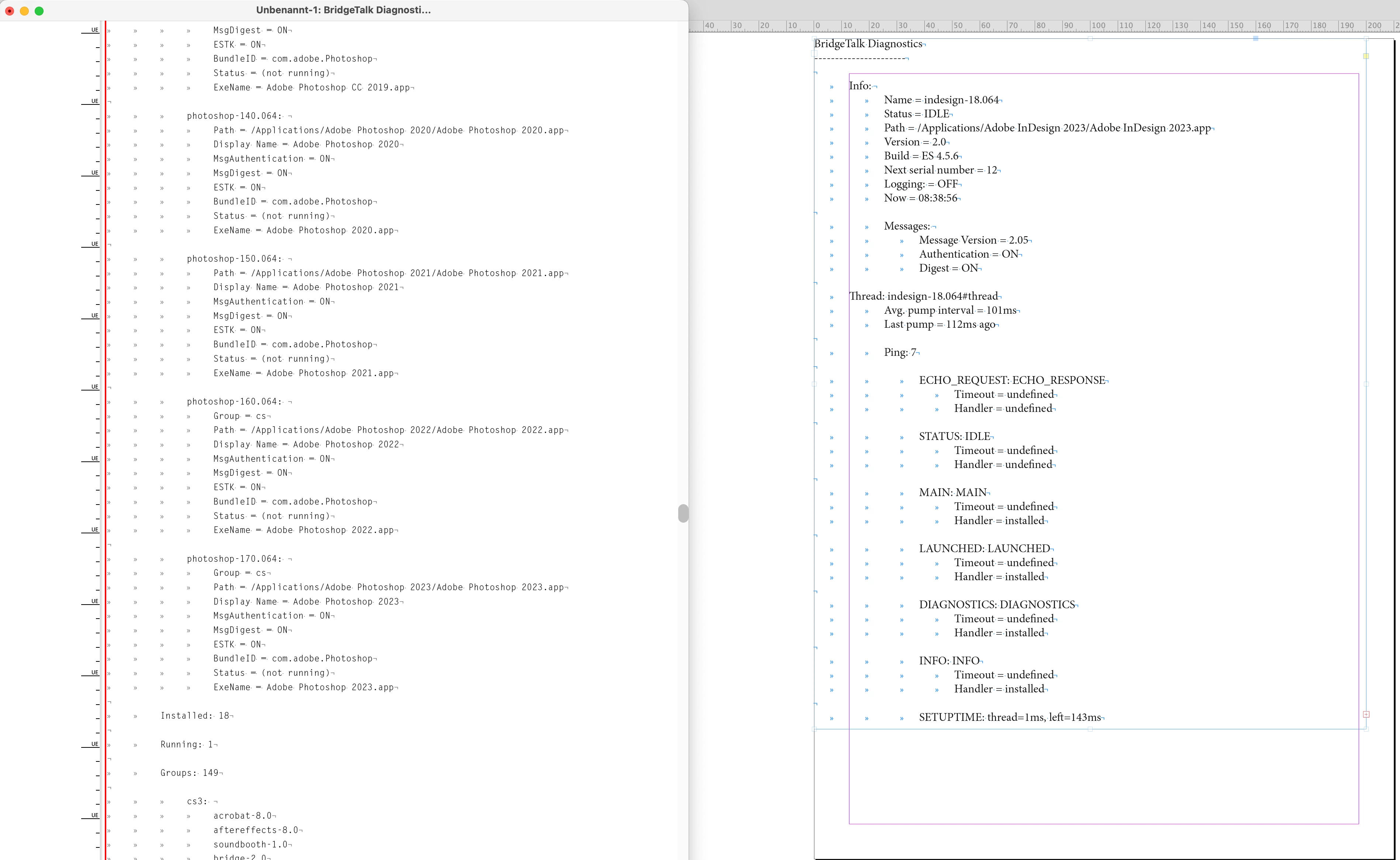1400x860 pixels.
Task: Click the story editor window title bar
Action: [x=343, y=10]
